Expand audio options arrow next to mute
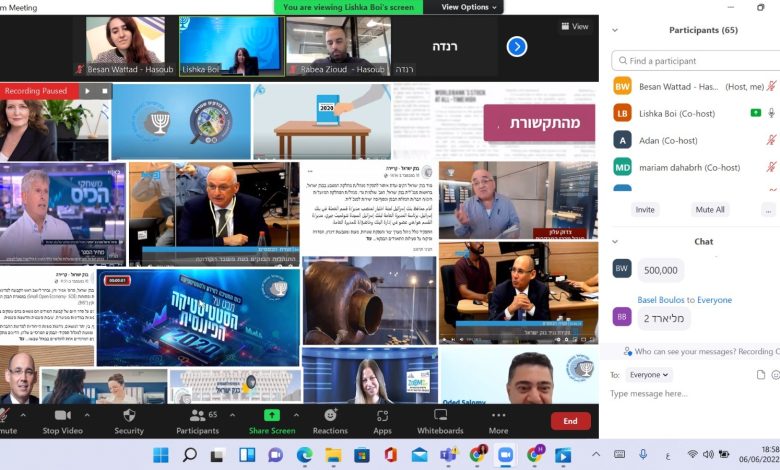The width and height of the screenshot is (780, 470). tap(23, 415)
